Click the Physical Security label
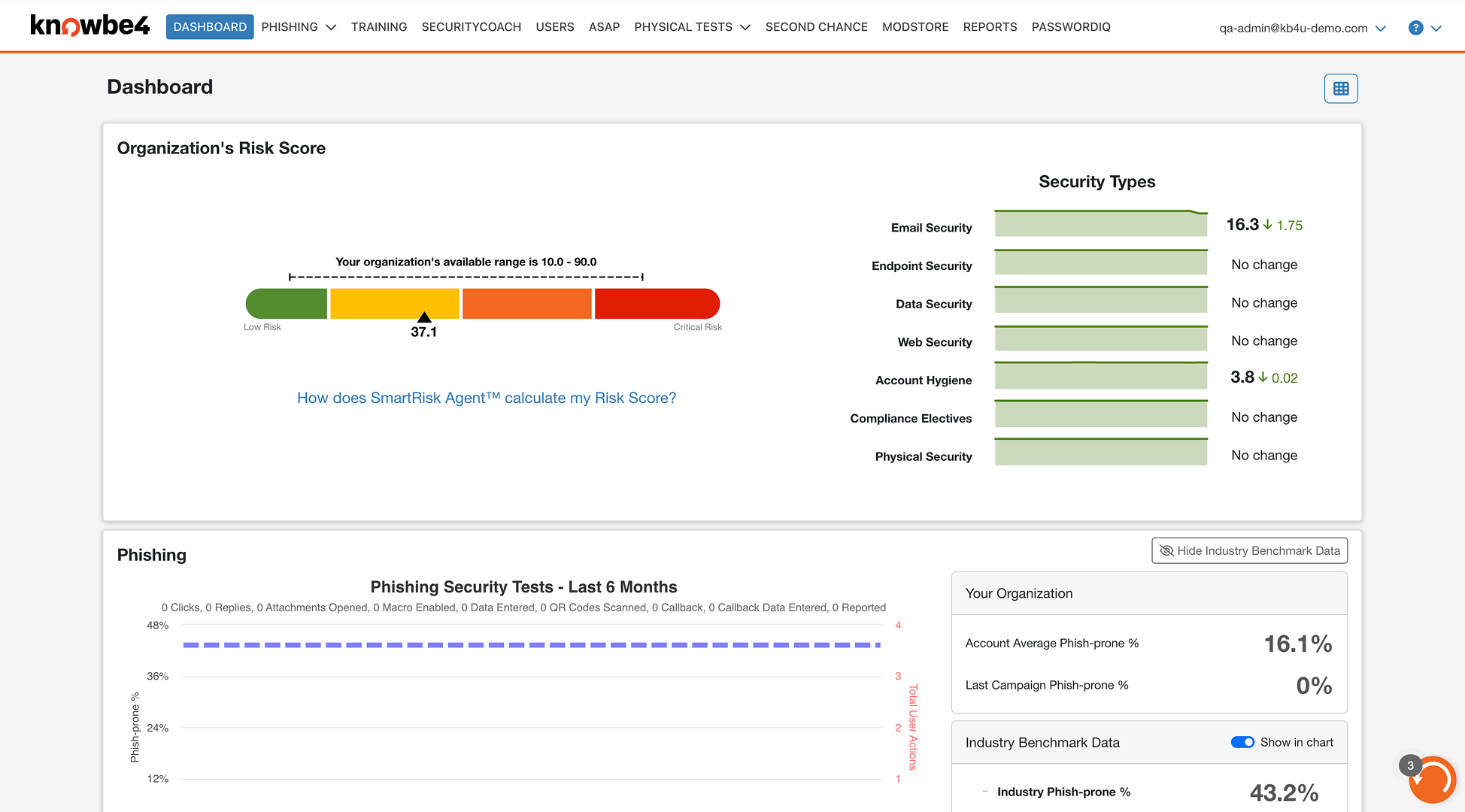 click(924, 456)
